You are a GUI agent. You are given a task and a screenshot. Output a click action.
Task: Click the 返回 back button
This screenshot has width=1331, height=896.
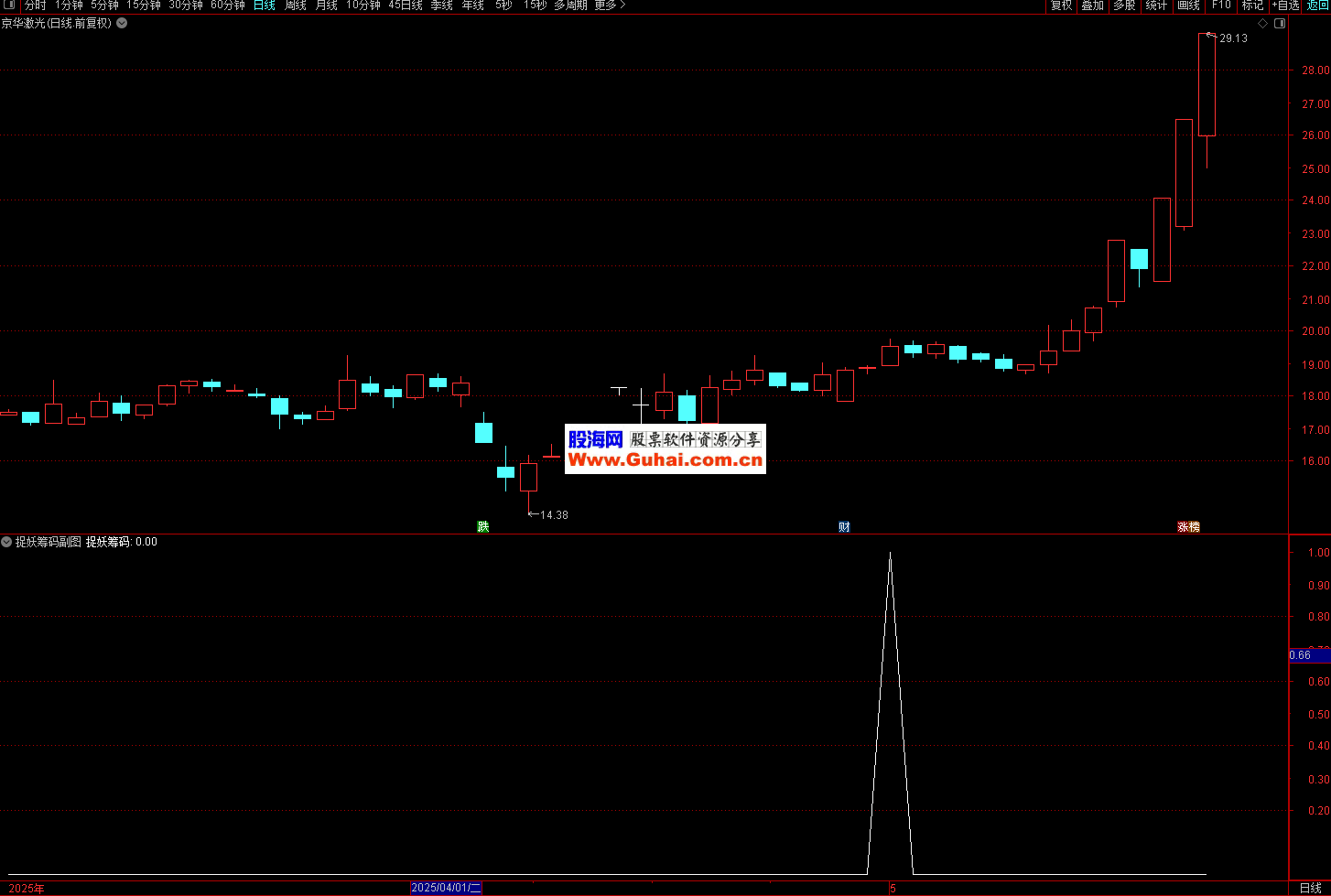pos(1317,5)
